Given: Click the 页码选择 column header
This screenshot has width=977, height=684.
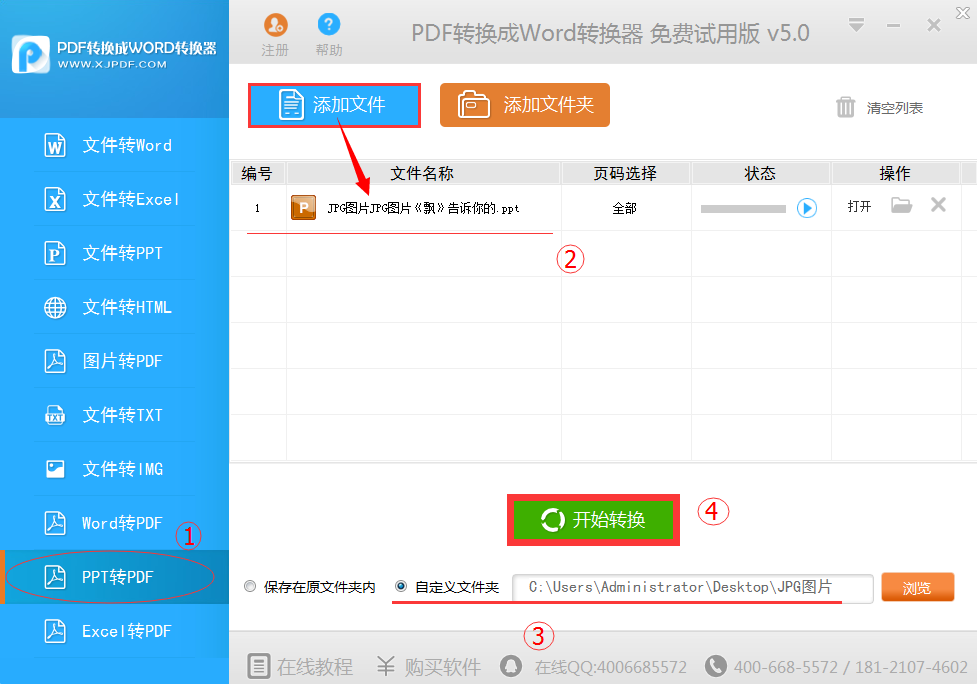Looking at the screenshot, I should coord(626,173).
